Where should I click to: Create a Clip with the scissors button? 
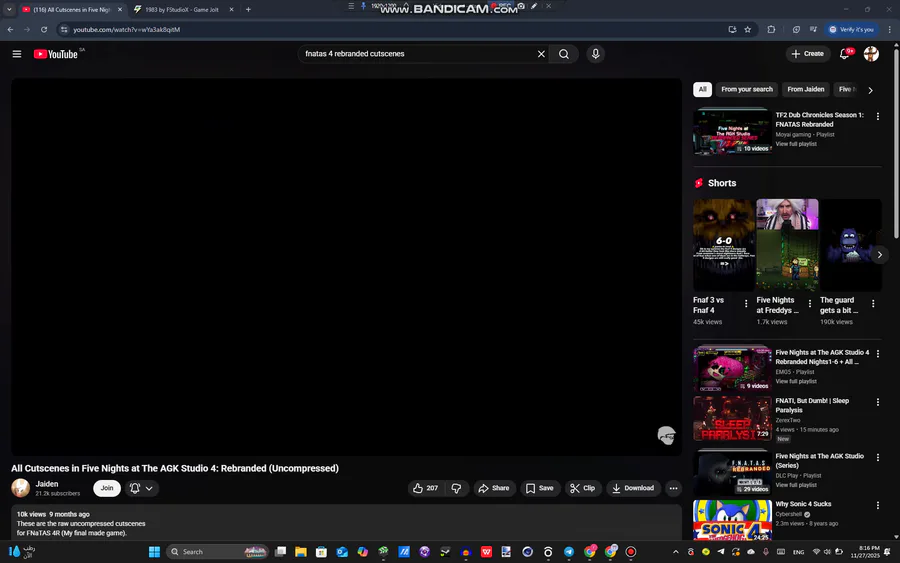coord(582,488)
